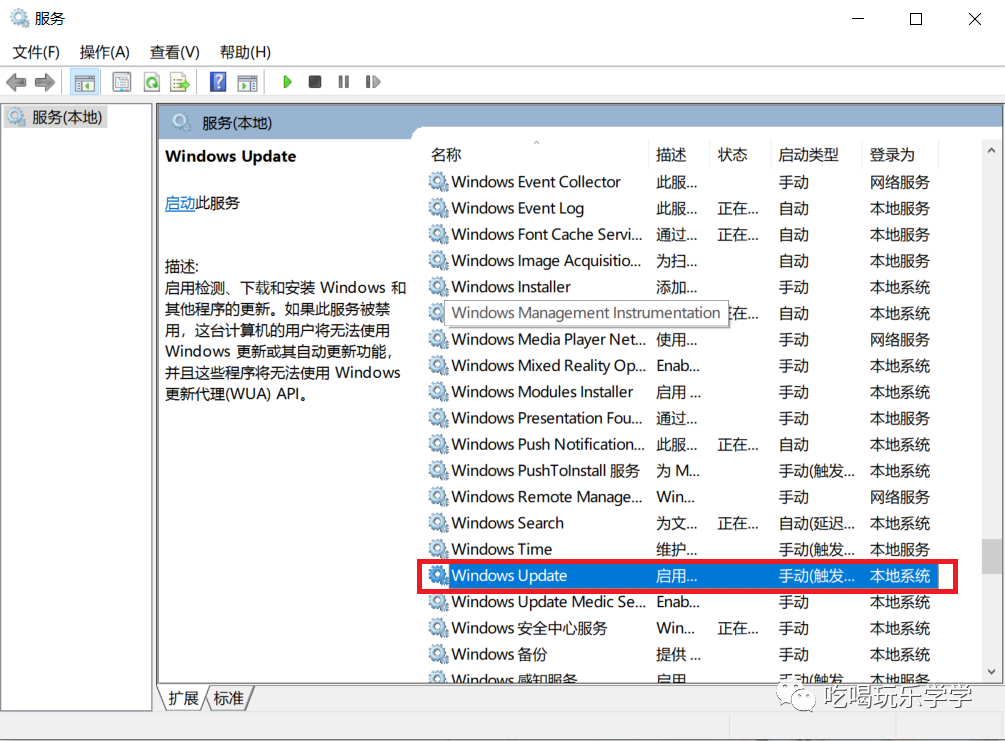Click gear icon of Windows Time
The height and width of the screenshot is (741, 1005).
click(438, 549)
